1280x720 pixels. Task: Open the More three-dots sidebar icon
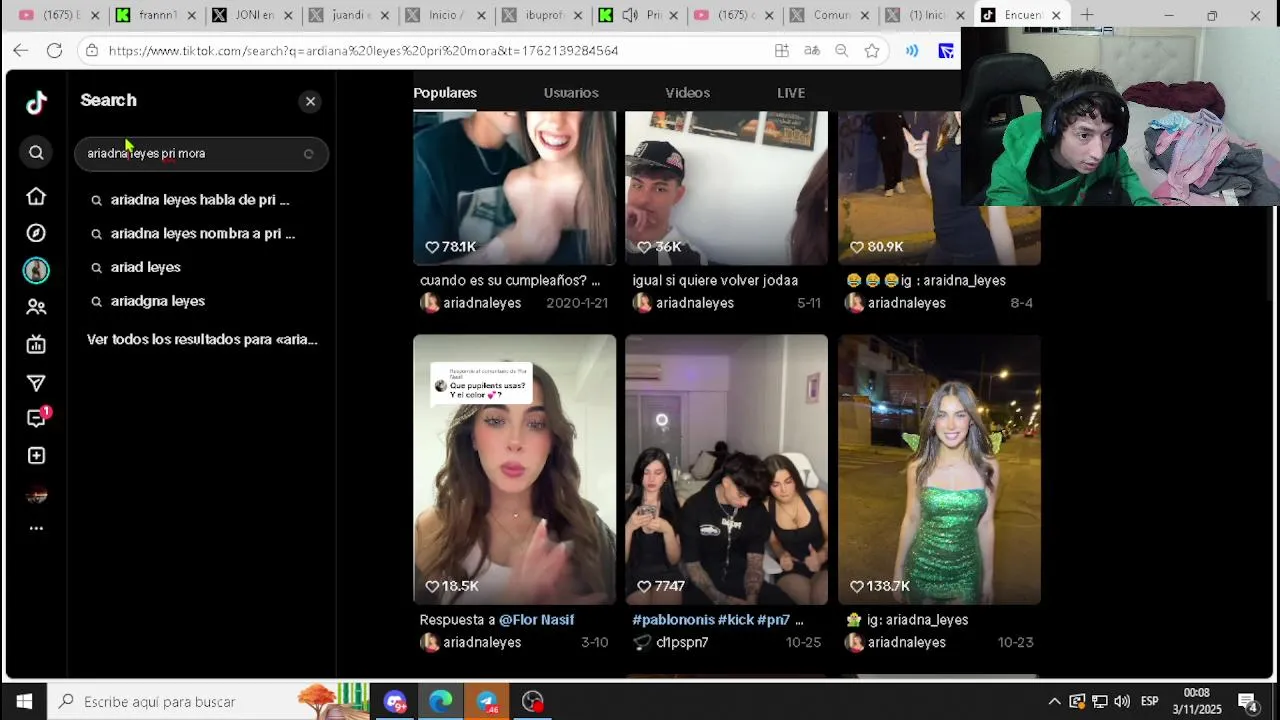pos(36,528)
